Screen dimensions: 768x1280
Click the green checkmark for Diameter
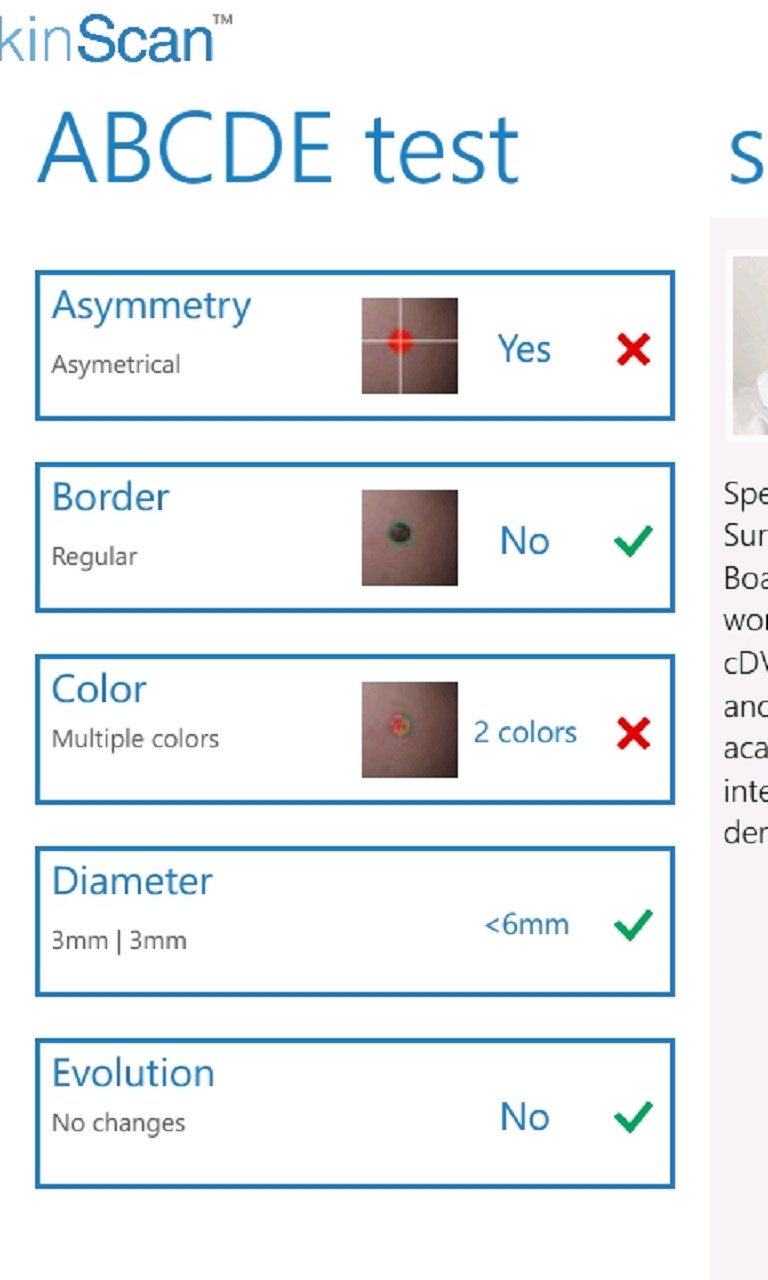pos(631,925)
